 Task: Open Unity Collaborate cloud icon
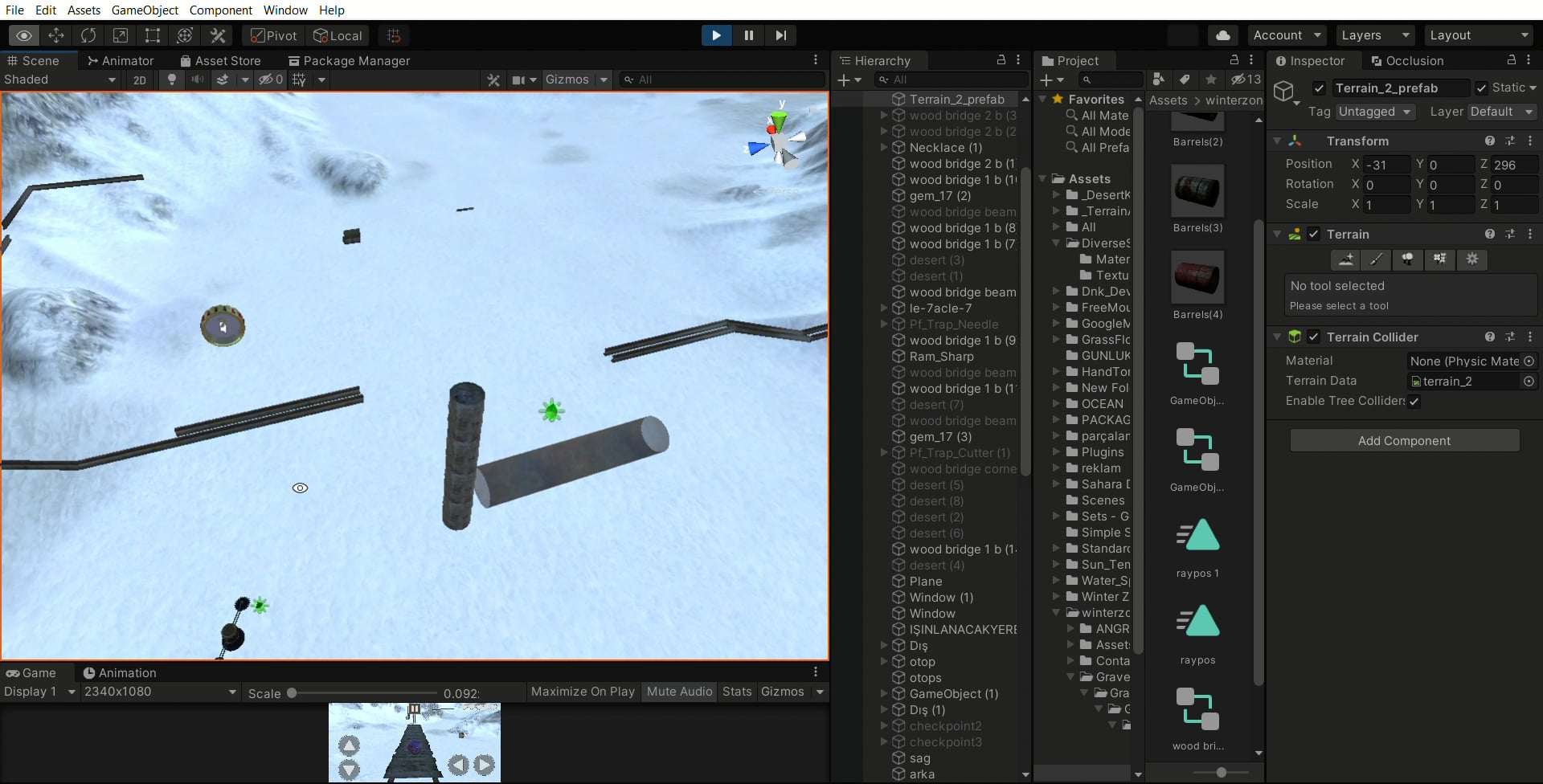1222,35
